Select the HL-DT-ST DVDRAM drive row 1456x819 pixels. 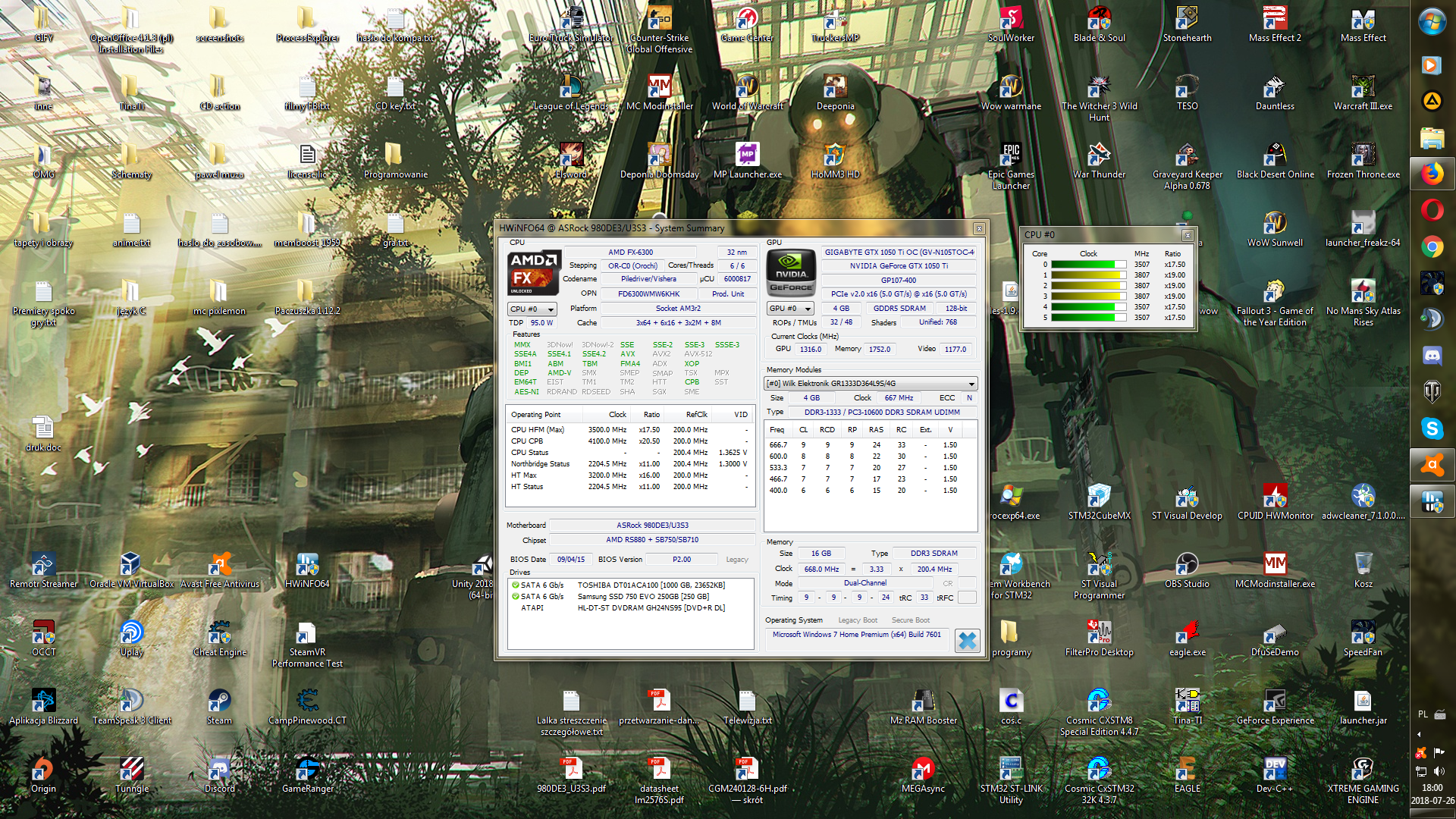pos(631,608)
